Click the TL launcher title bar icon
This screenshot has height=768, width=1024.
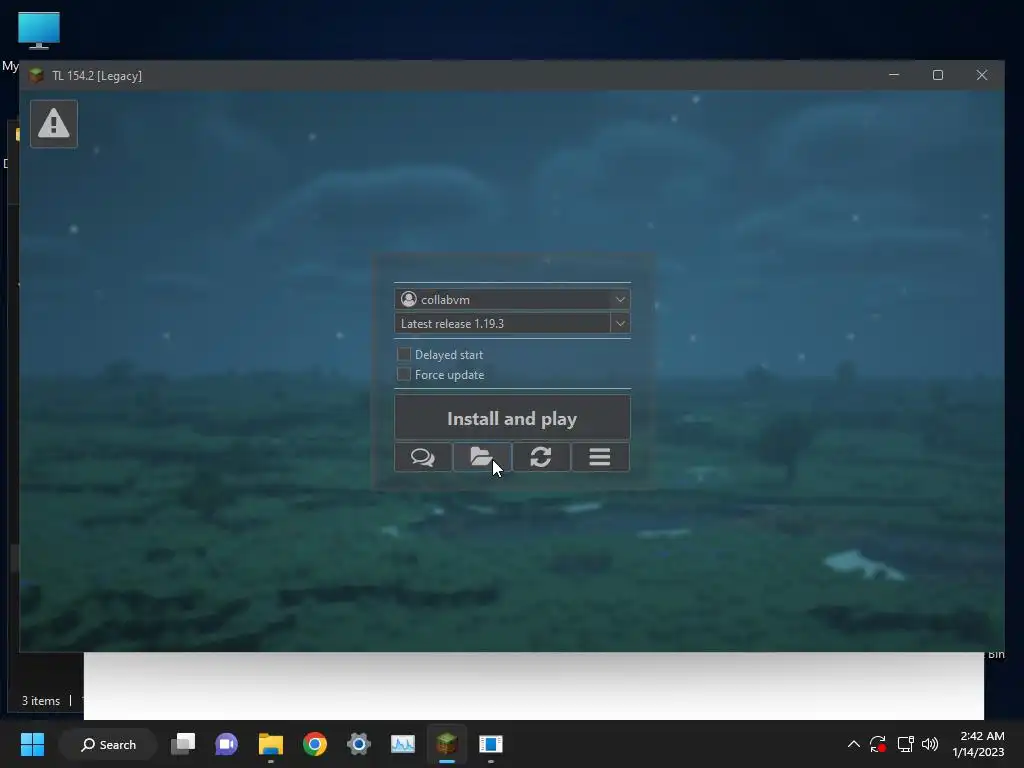tap(37, 75)
